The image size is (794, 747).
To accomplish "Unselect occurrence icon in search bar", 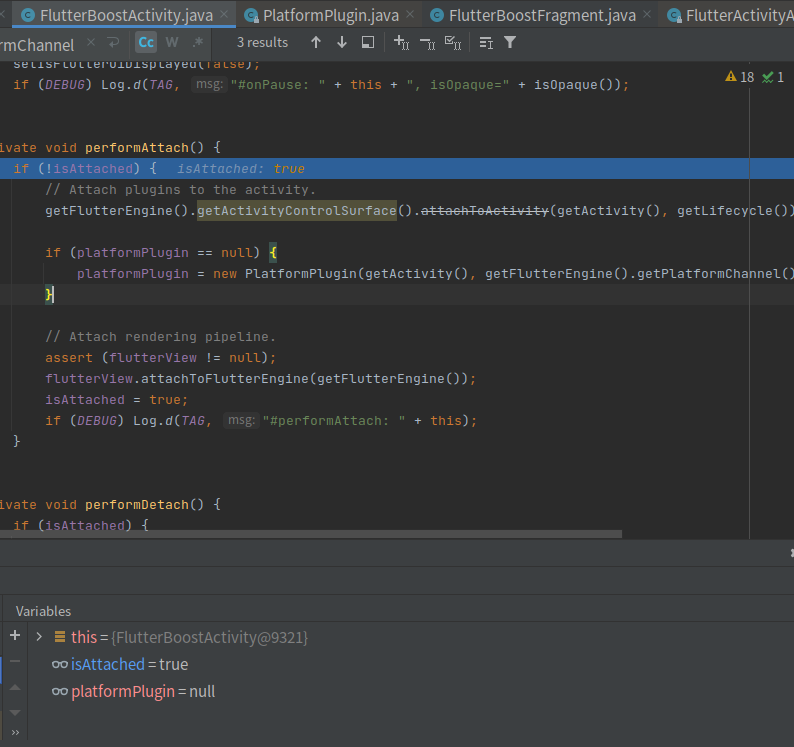I will pos(427,43).
